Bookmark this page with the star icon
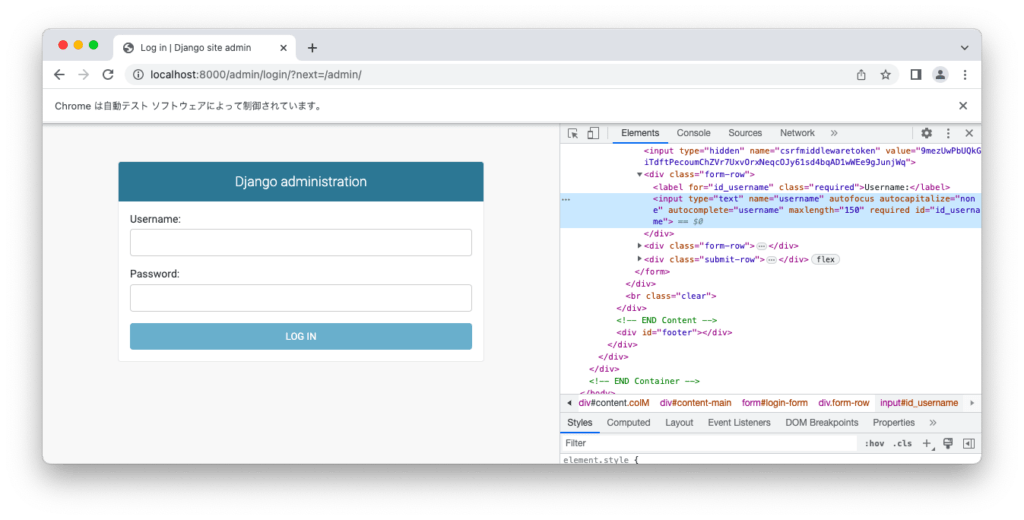Screen dimensions: 1024x520 click(885, 75)
